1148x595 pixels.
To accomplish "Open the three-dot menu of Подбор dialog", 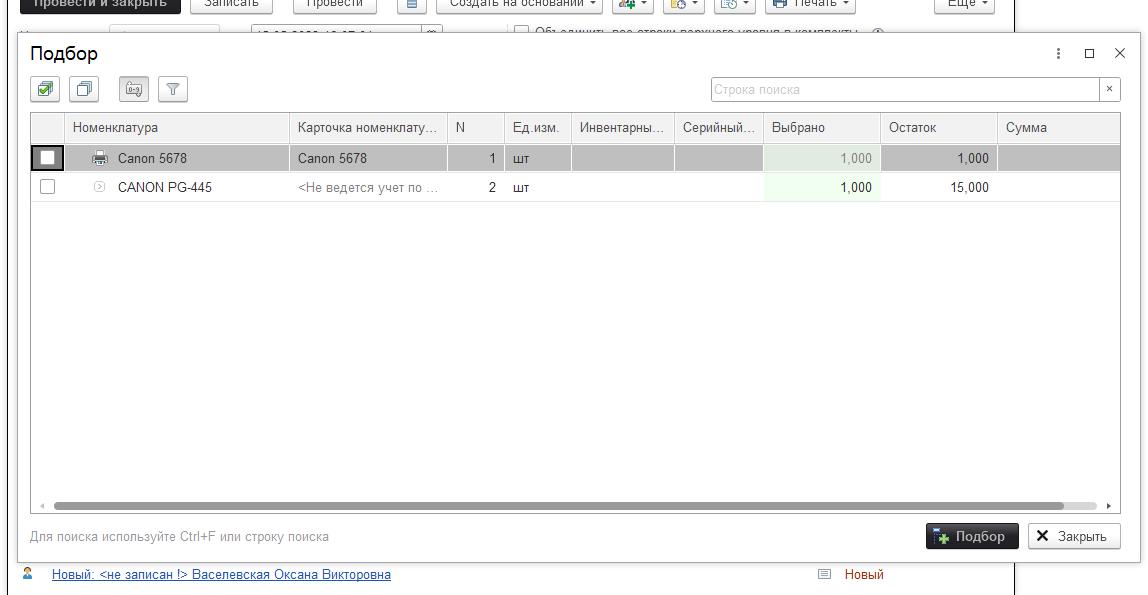I will coord(1058,54).
